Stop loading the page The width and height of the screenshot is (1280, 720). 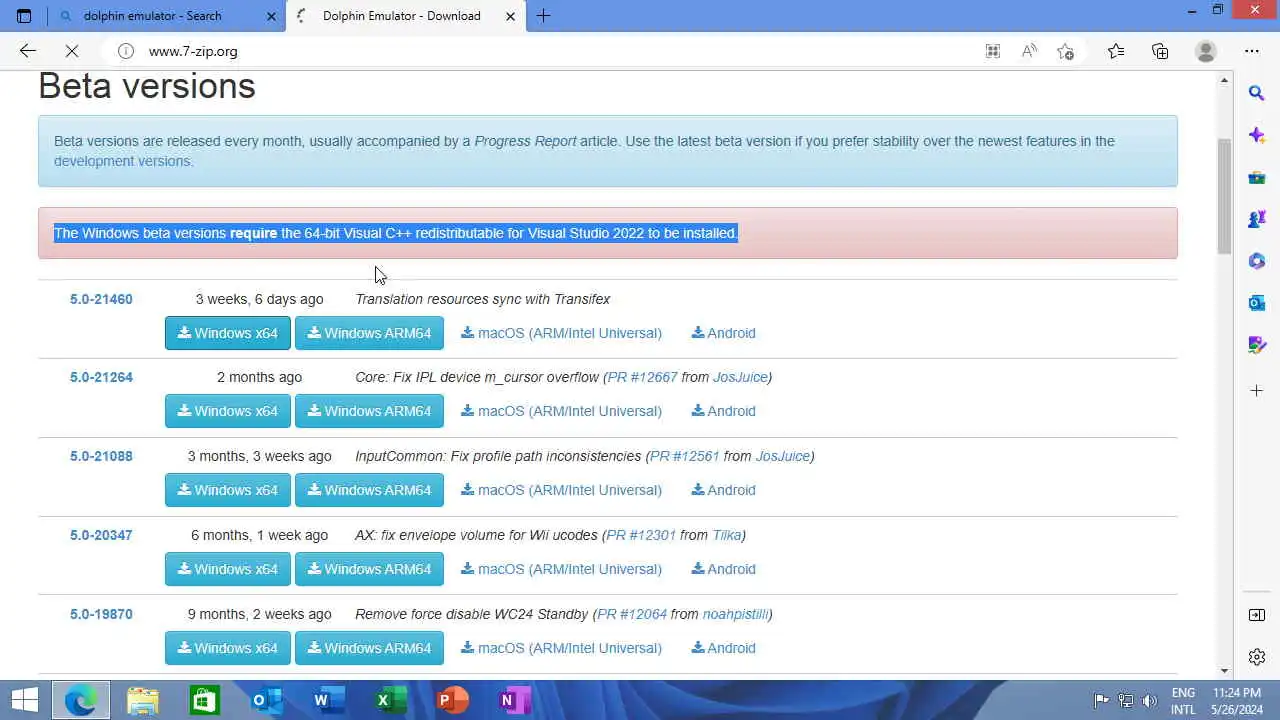tap(72, 51)
